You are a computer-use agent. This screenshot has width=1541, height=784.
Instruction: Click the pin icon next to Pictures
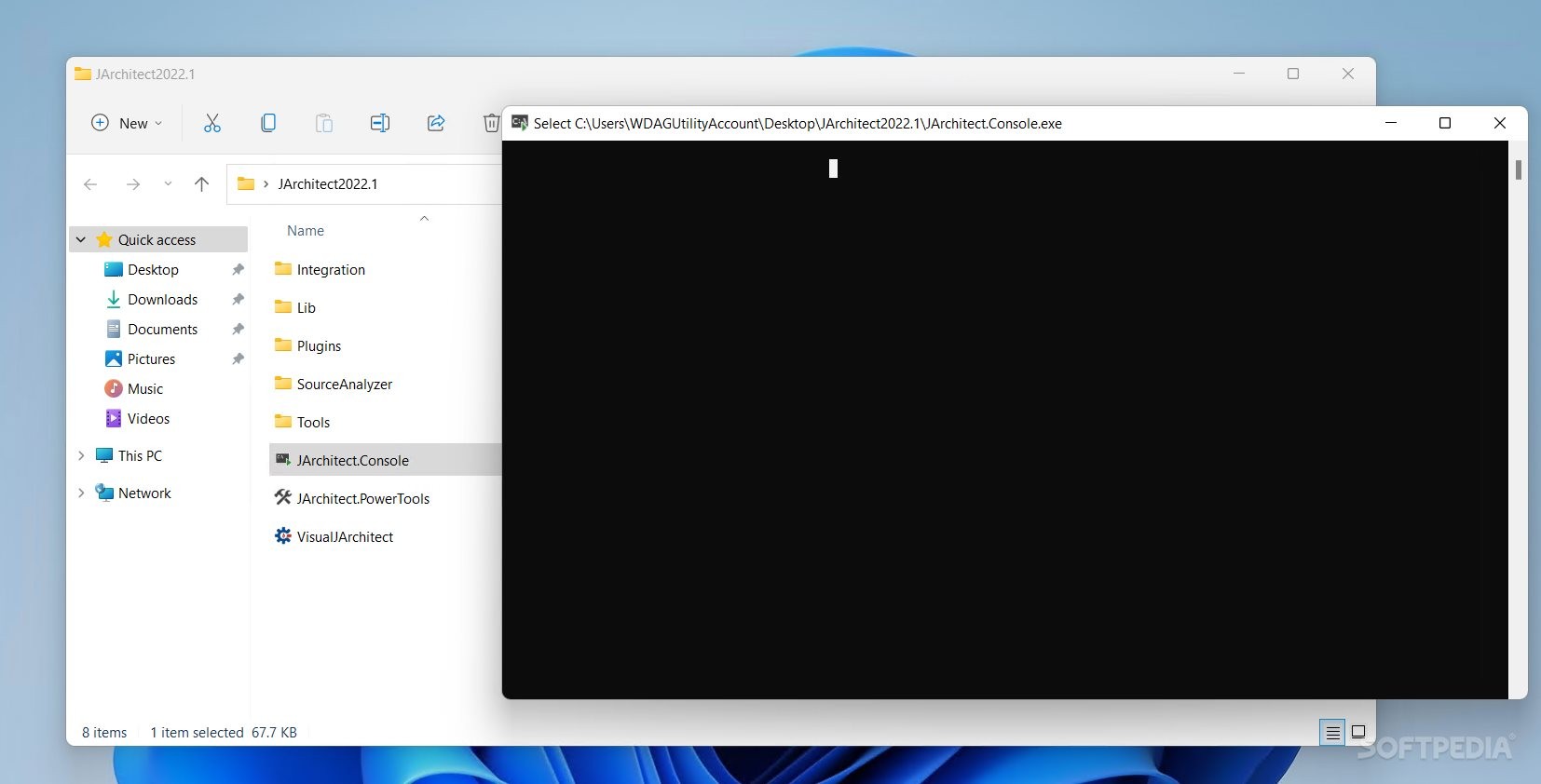(238, 358)
